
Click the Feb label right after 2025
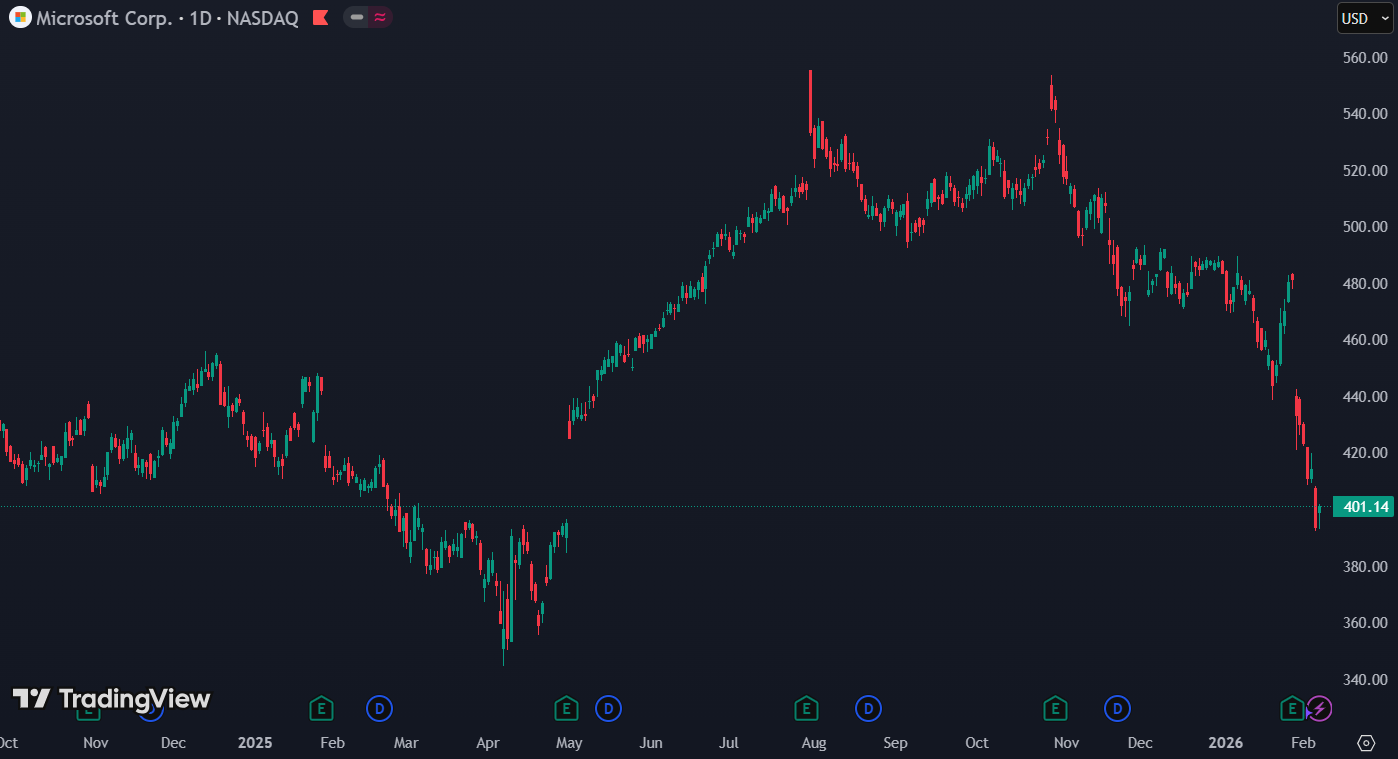pos(332,743)
